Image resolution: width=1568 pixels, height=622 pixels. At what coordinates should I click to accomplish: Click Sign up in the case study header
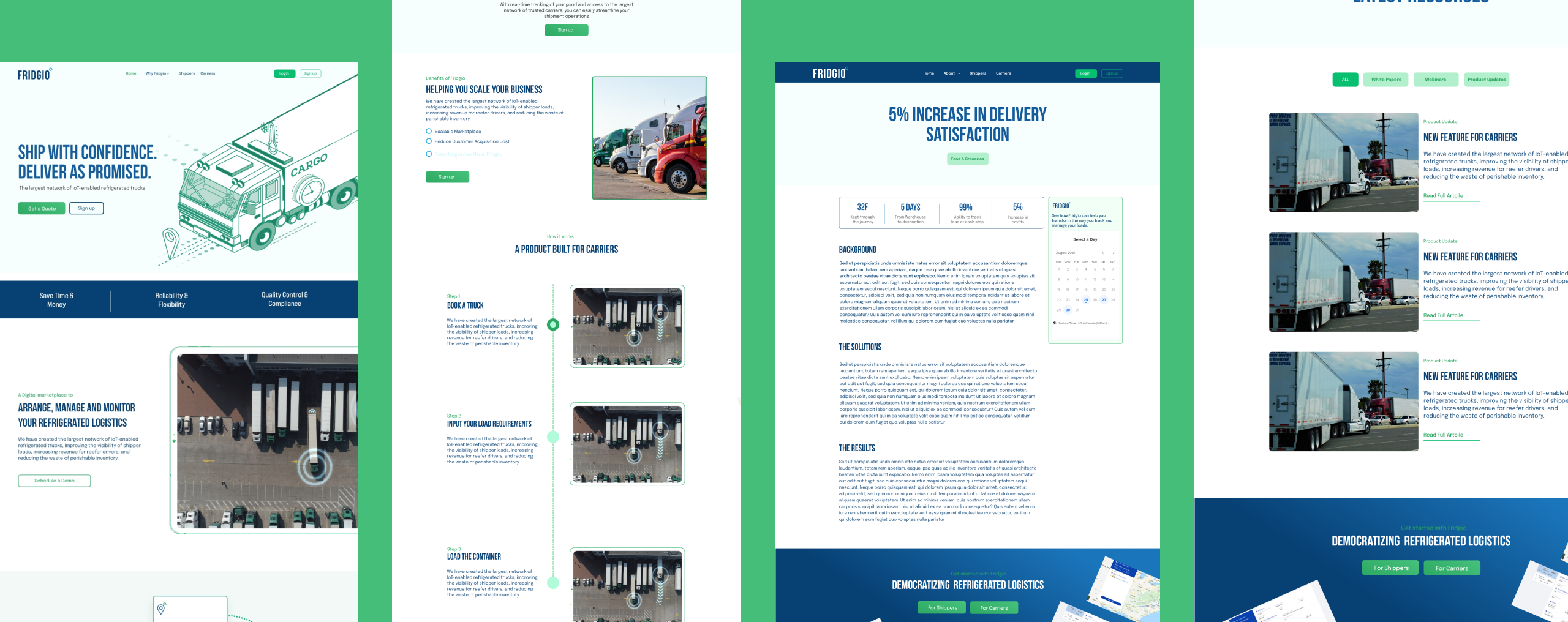pyautogui.click(x=1112, y=73)
